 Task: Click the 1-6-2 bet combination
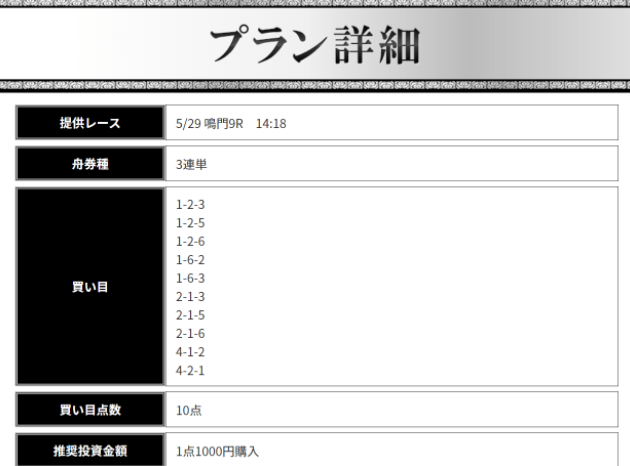click(190, 259)
